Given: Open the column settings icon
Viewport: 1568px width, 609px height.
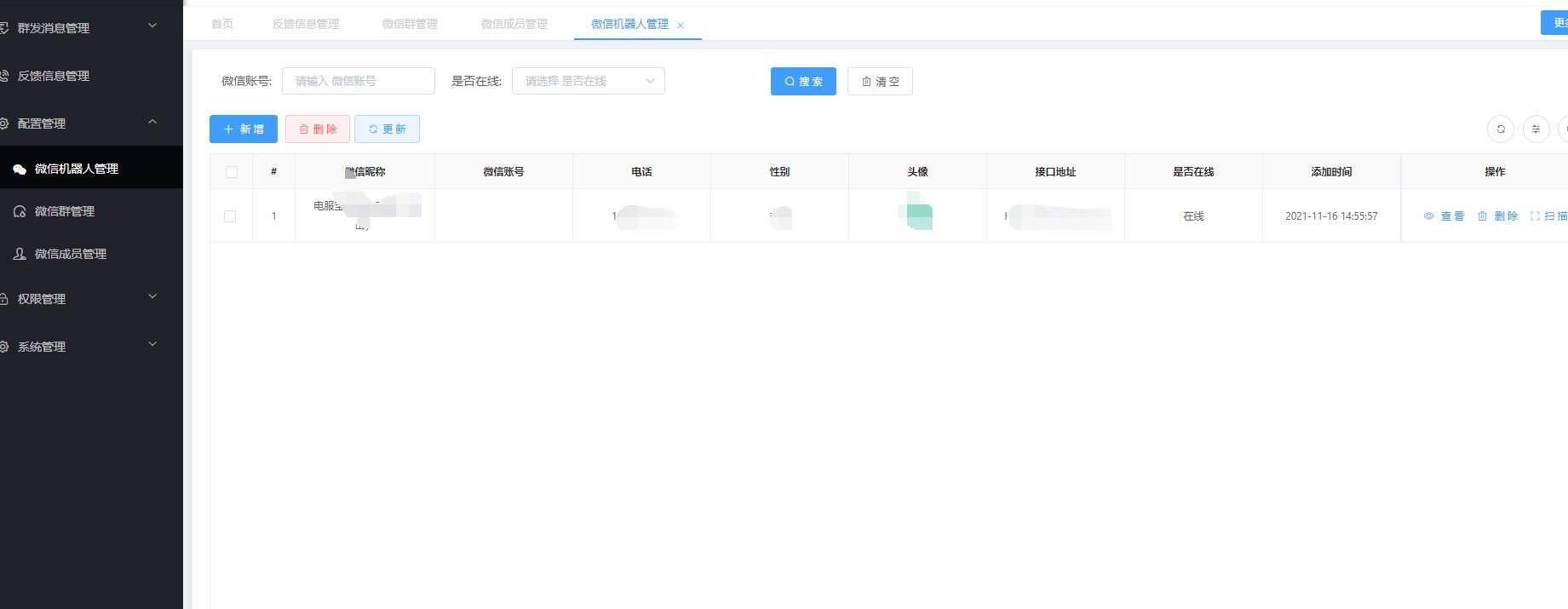Looking at the screenshot, I should (x=1536, y=129).
